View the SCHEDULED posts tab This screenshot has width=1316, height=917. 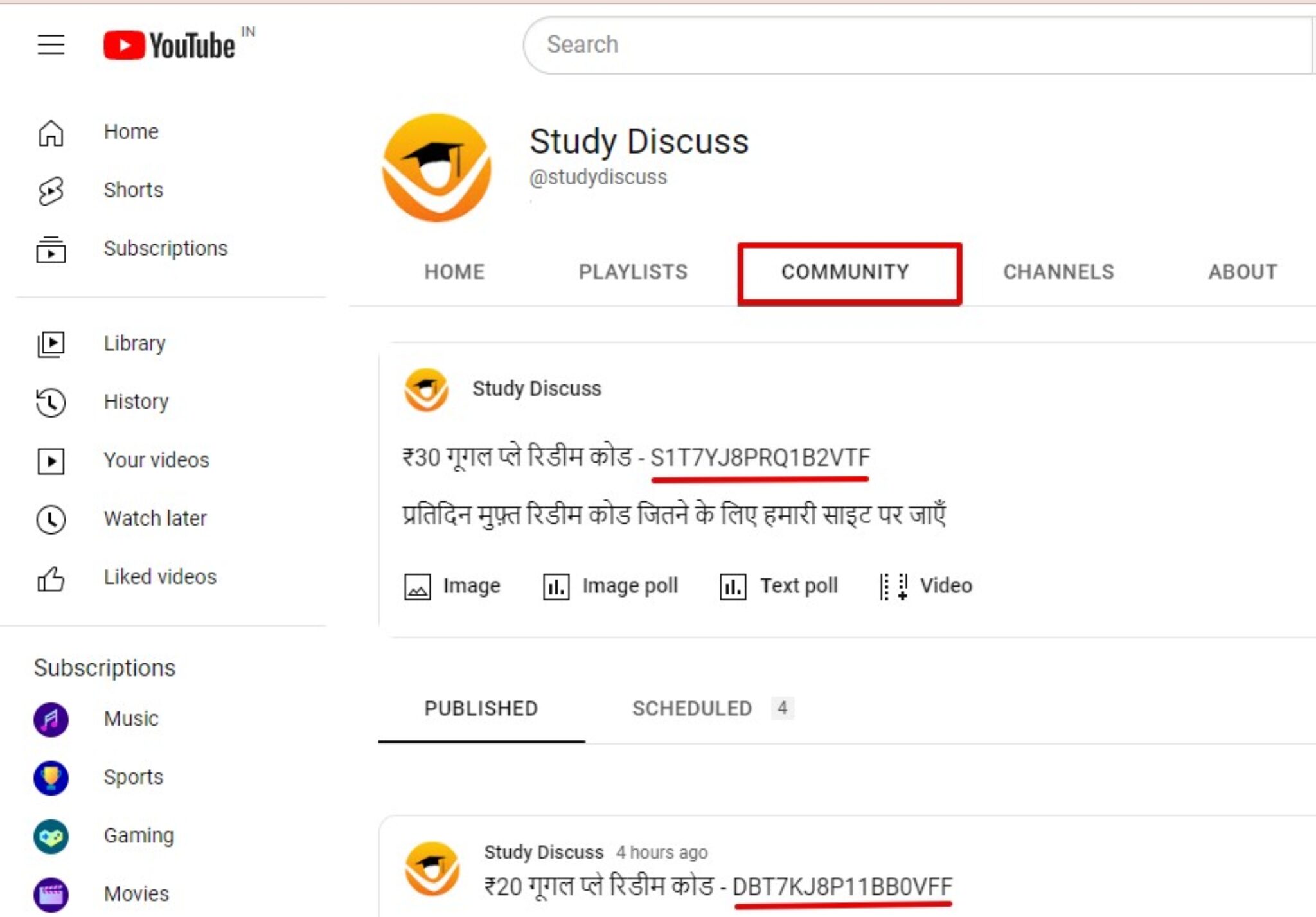[x=693, y=709]
